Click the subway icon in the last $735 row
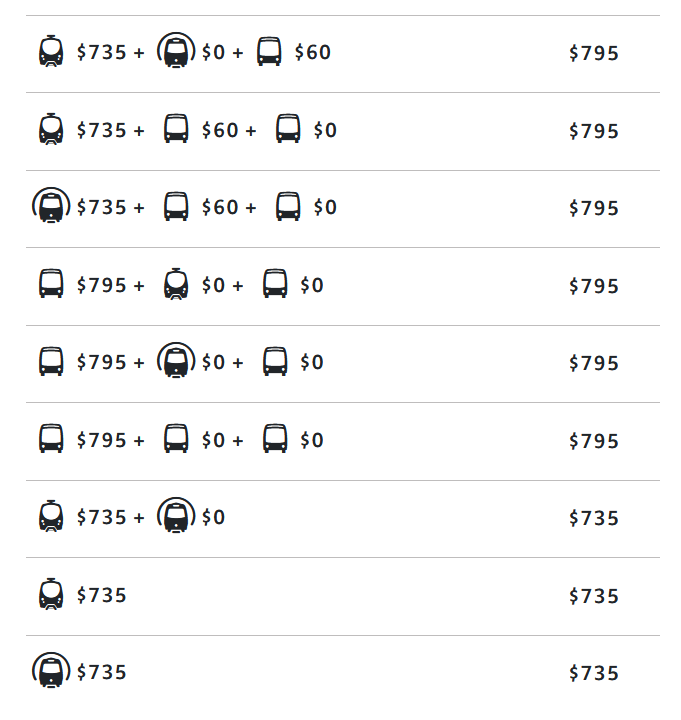The height and width of the screenshot is (720, 681). tap(51, 671)
